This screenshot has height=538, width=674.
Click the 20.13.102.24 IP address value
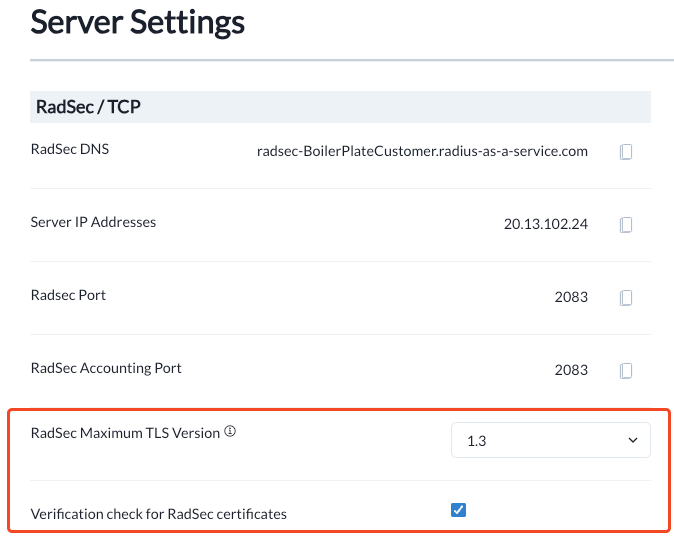(x=546, y=225)
